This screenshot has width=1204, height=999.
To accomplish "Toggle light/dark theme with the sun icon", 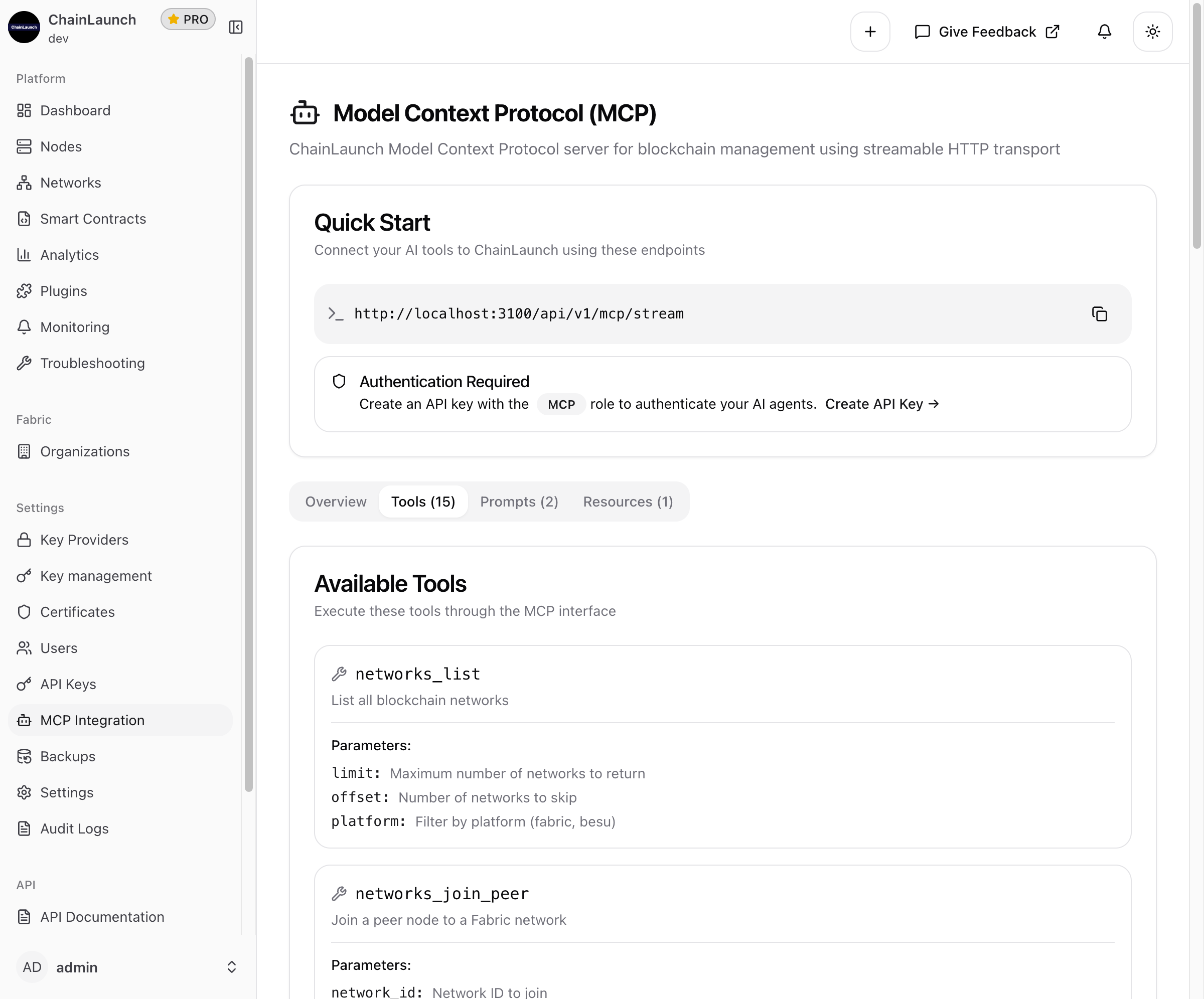I will (1152, 32).
